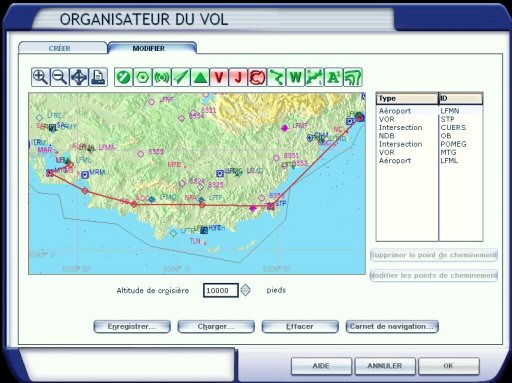Click the A1 data labels icon
Screen dimensions: 512x383
[x=334, y=77]
